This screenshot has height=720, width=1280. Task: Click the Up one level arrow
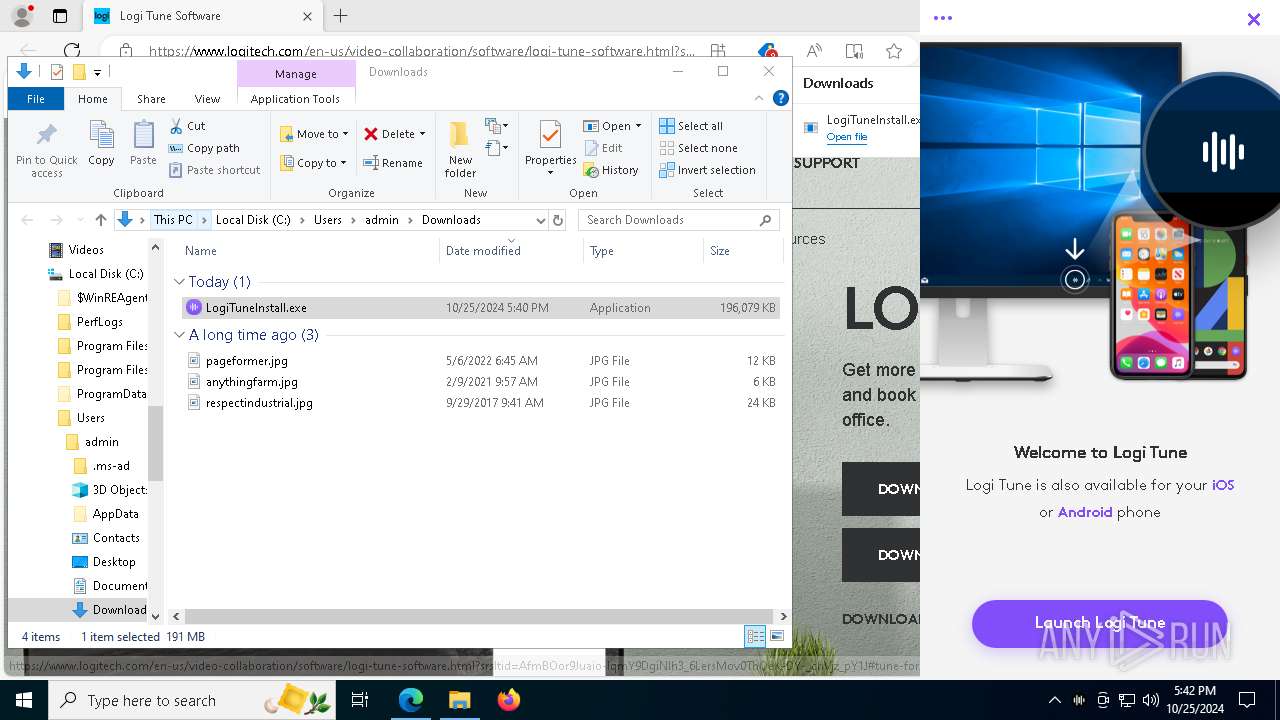click(x=100, y=220)
